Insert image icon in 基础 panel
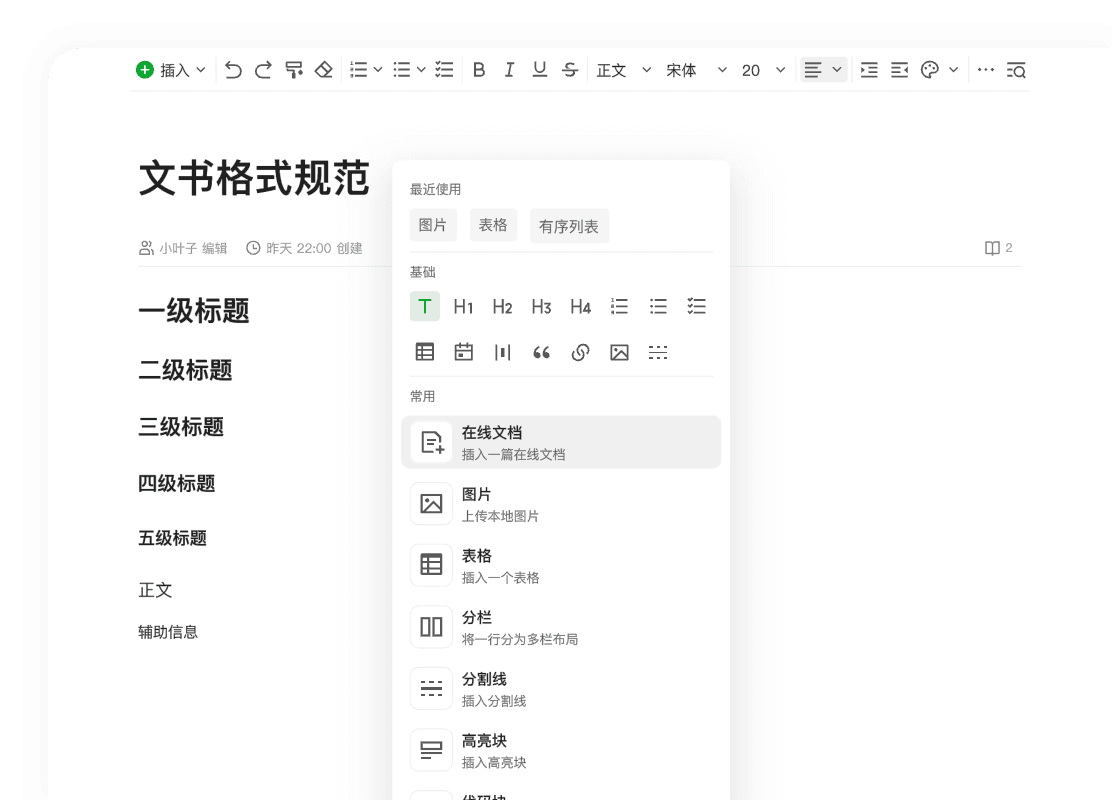Screen dimensions: 1112x800 pyautogui.click(x=619, y=352)
